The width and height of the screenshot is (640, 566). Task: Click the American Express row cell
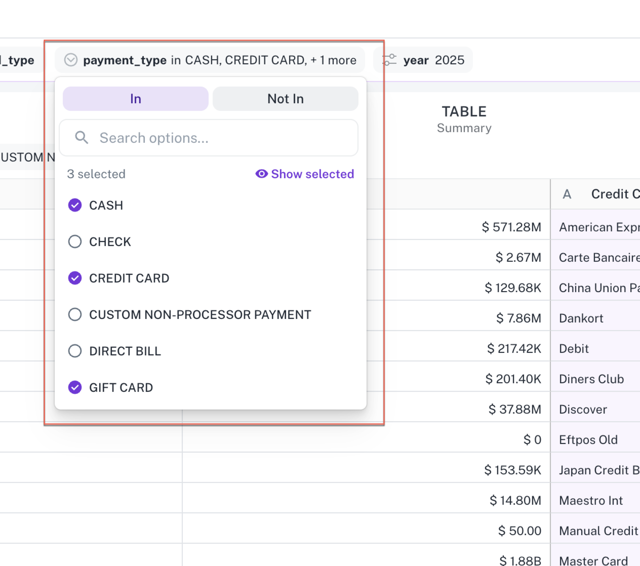click(598, 227)
